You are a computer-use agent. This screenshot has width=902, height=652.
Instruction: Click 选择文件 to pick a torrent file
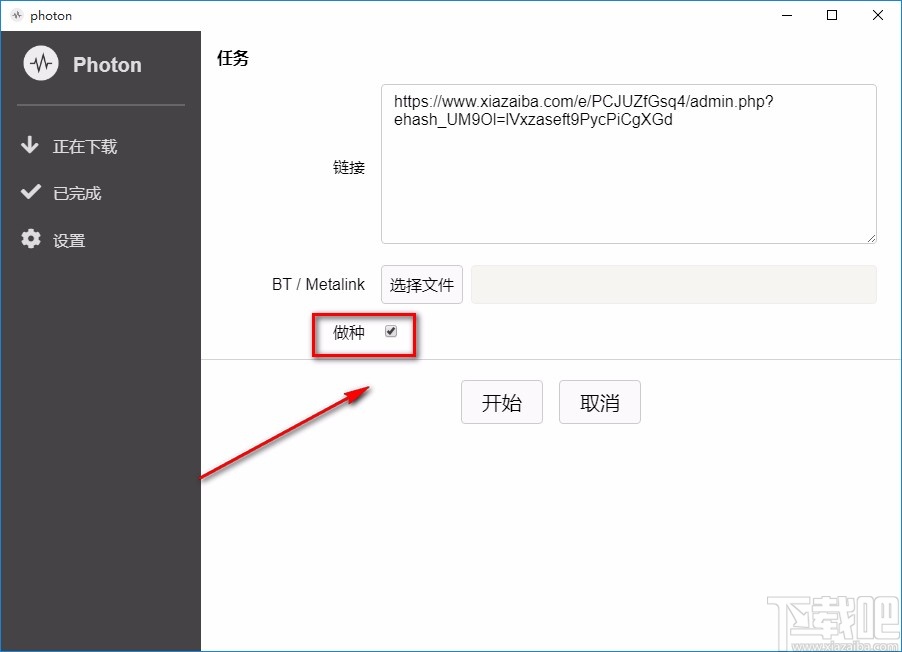421,284
